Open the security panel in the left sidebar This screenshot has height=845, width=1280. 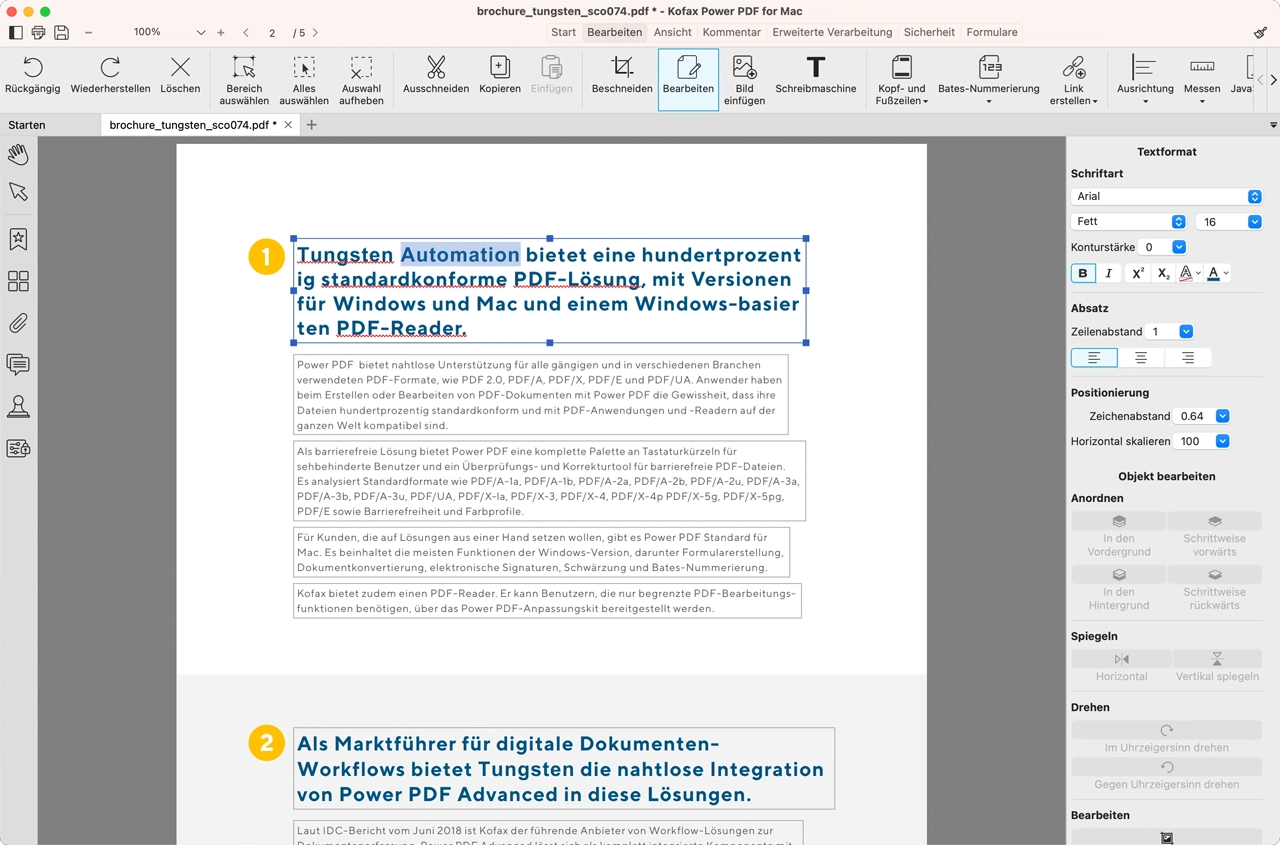18,448
